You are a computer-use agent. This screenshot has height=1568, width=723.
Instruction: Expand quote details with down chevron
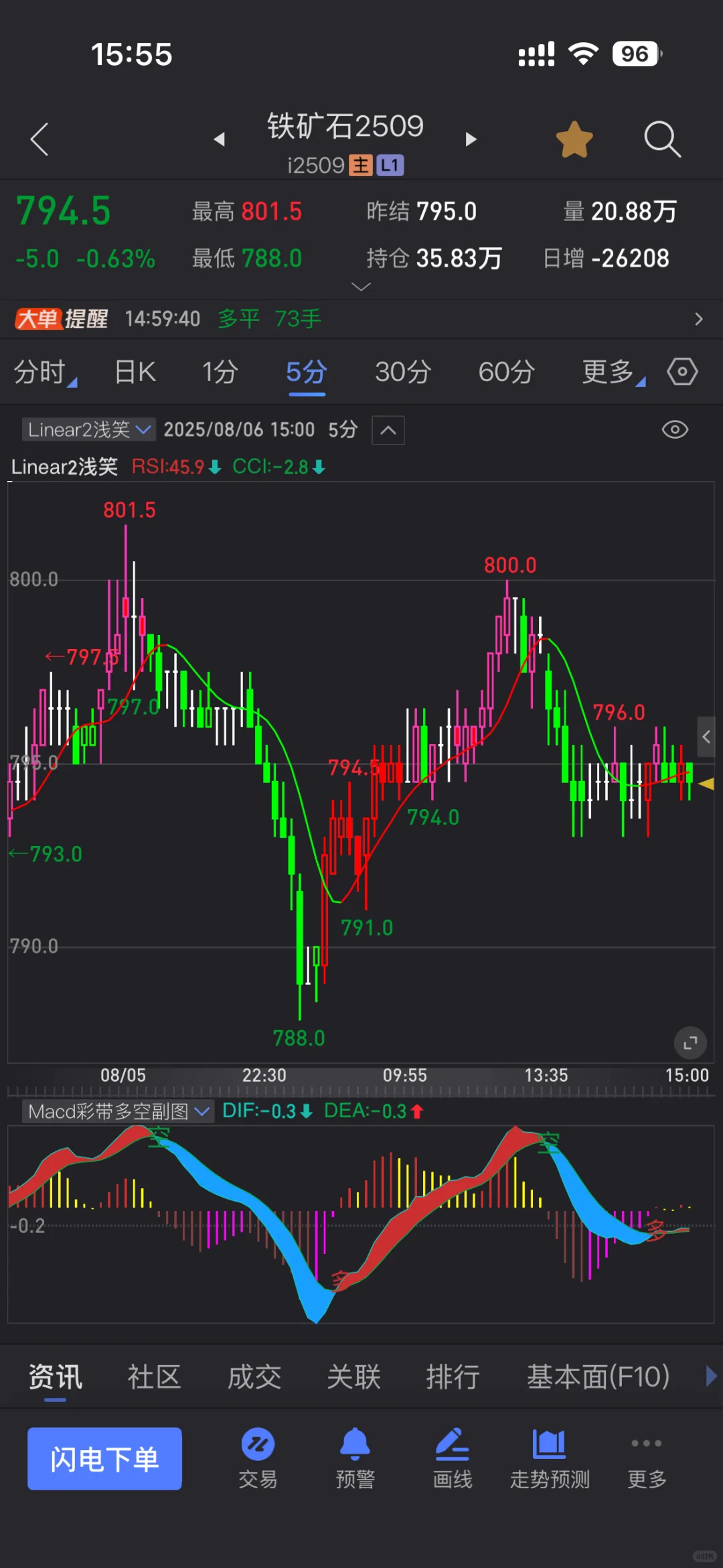pyautogui.click(x=361, y=287)
